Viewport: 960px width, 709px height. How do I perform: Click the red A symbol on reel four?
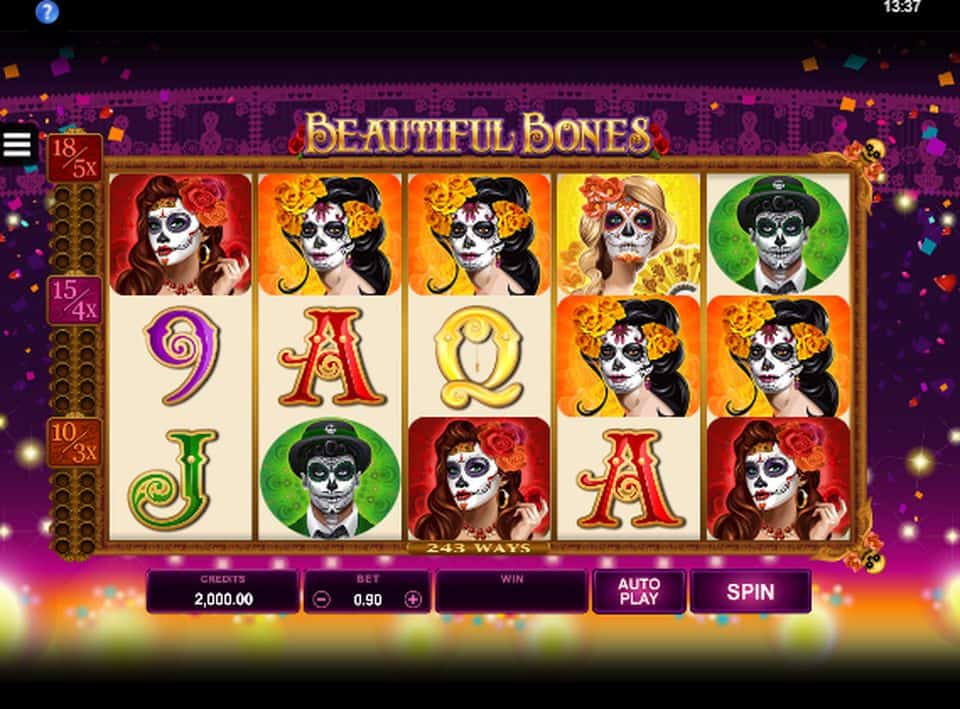(629, 479)
